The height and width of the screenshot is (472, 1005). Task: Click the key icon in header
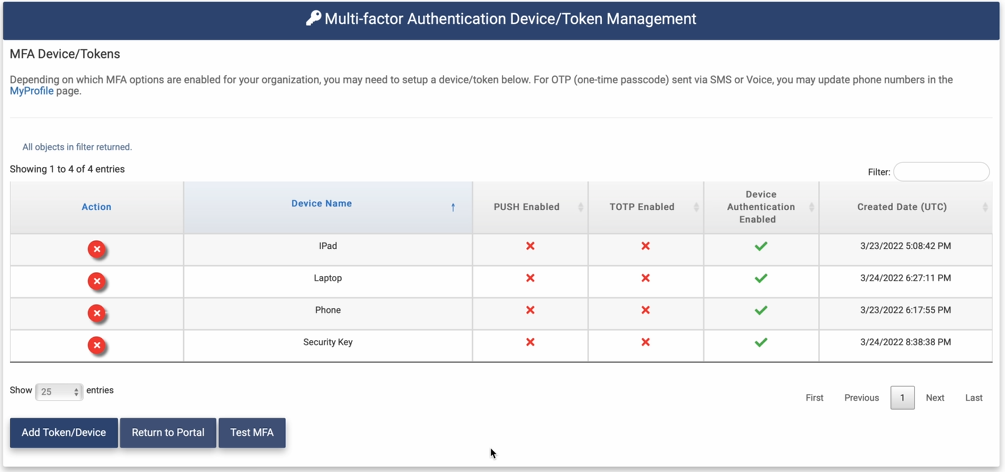point(313,18)
